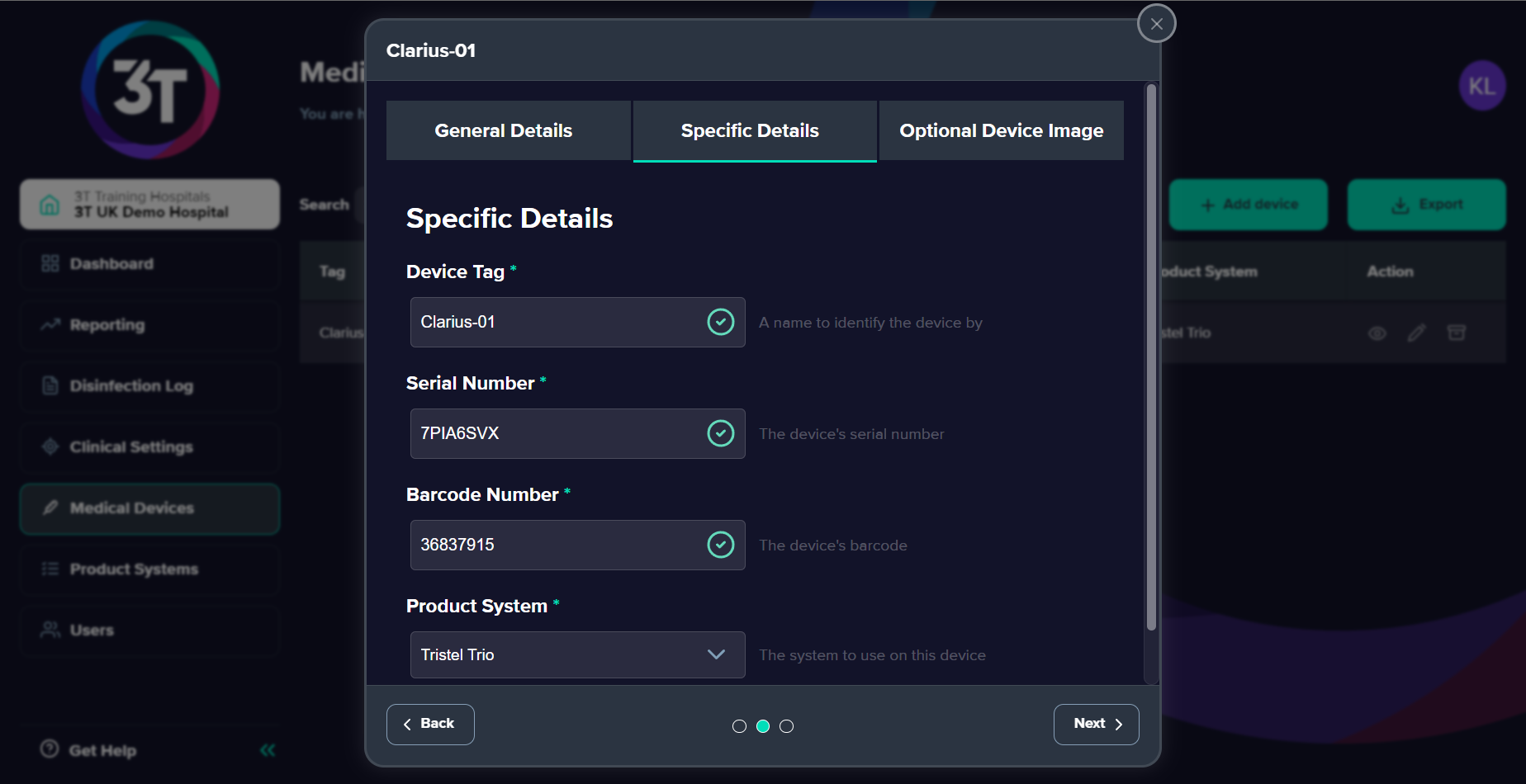
Task: Click the Add device button
Action: (x=1248, y=205)
